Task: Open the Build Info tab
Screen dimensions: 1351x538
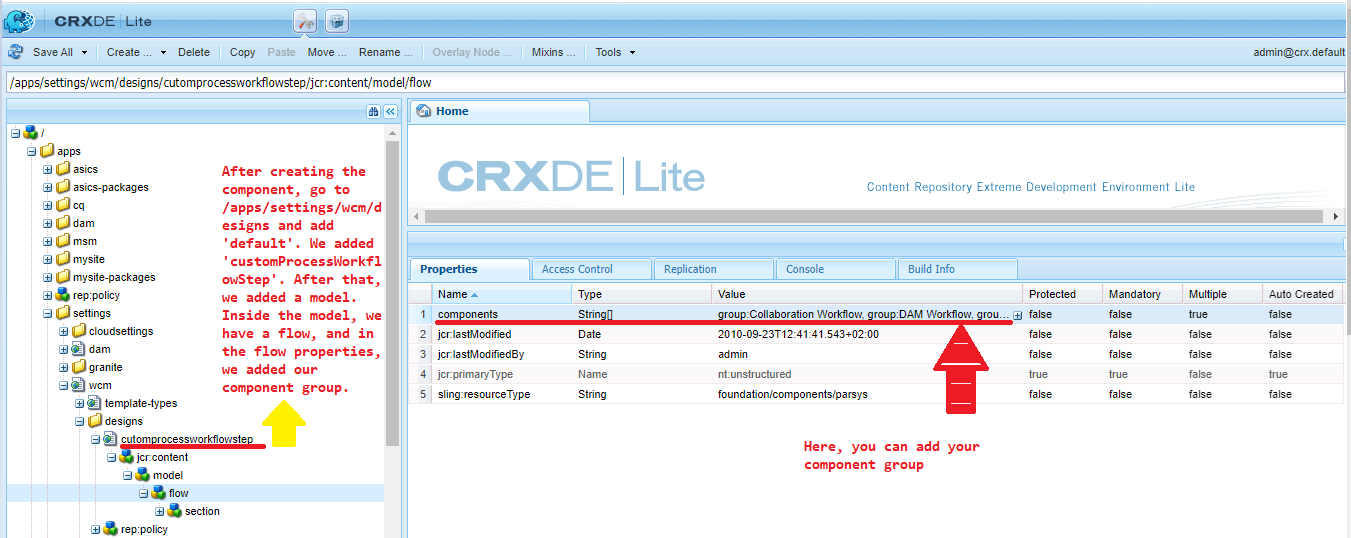Action: pyautogui.click(x=957, y=269)
